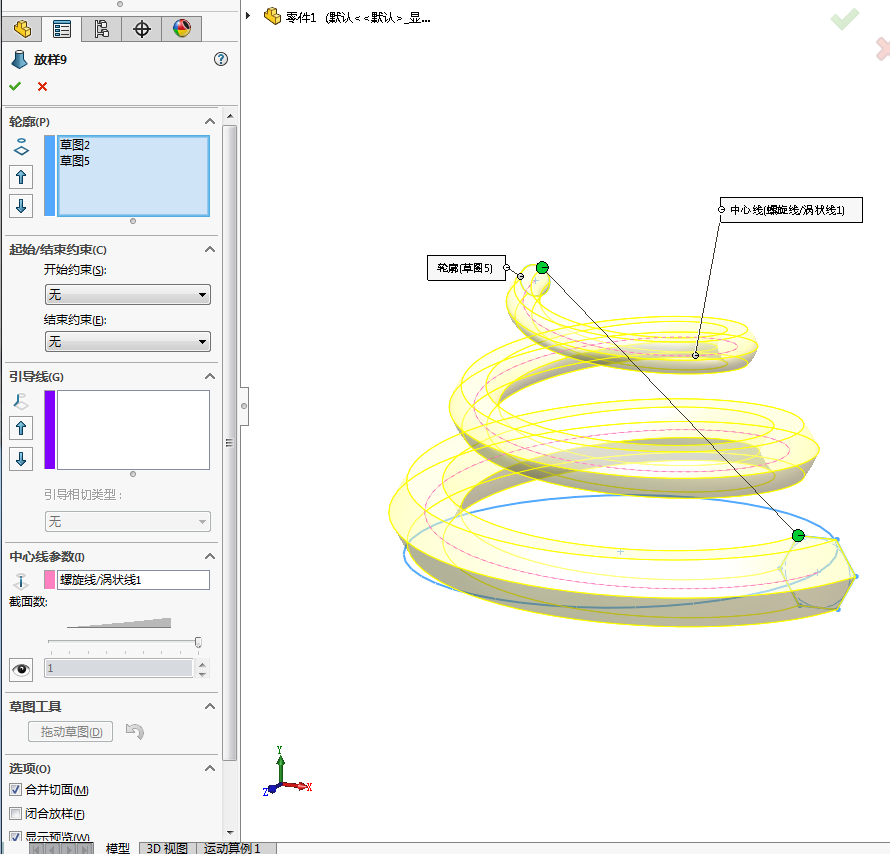The height and width of the screenshot is (854, 890).
Task: Open the 引导相切类型 dropdown
Action: click(x=128, y=521)
